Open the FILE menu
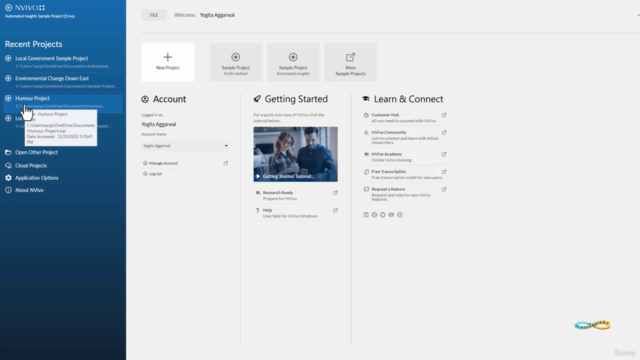The height and width of the screenshot is (360, 640). point(154,15)
